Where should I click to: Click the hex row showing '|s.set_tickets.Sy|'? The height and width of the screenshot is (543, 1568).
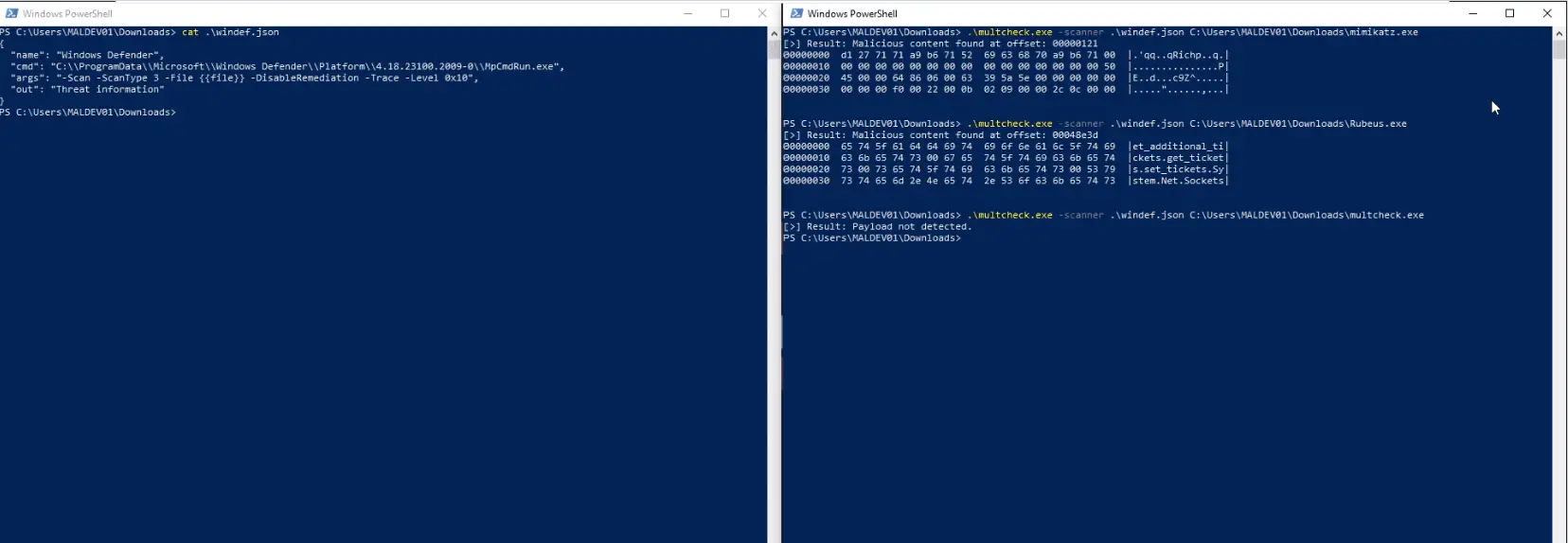[x=1006, y=169]
